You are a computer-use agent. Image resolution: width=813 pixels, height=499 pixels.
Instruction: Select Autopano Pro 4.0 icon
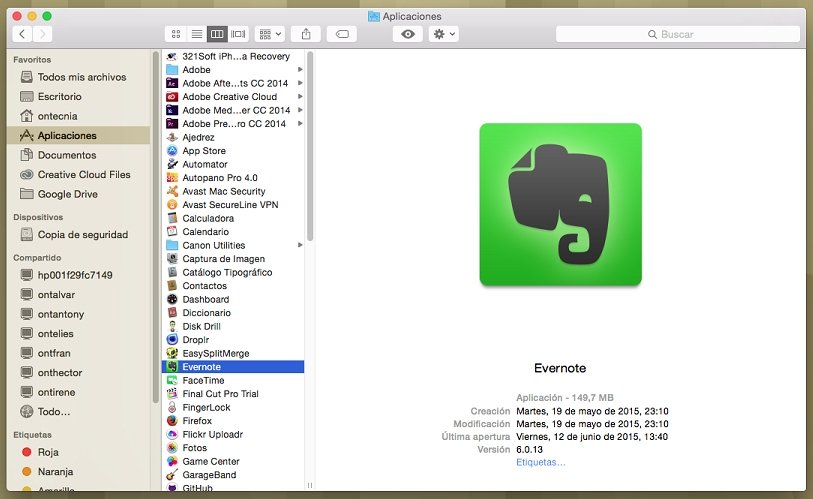(172, 178)
